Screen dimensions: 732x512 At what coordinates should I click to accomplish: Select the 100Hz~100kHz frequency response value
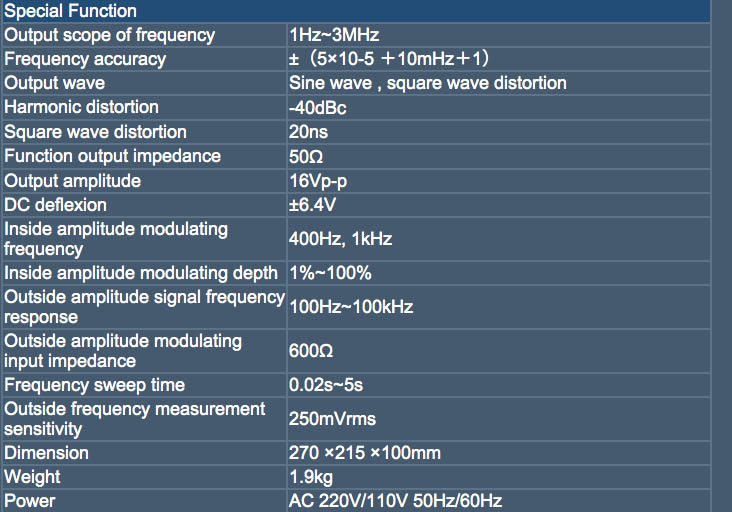(351, 307)
